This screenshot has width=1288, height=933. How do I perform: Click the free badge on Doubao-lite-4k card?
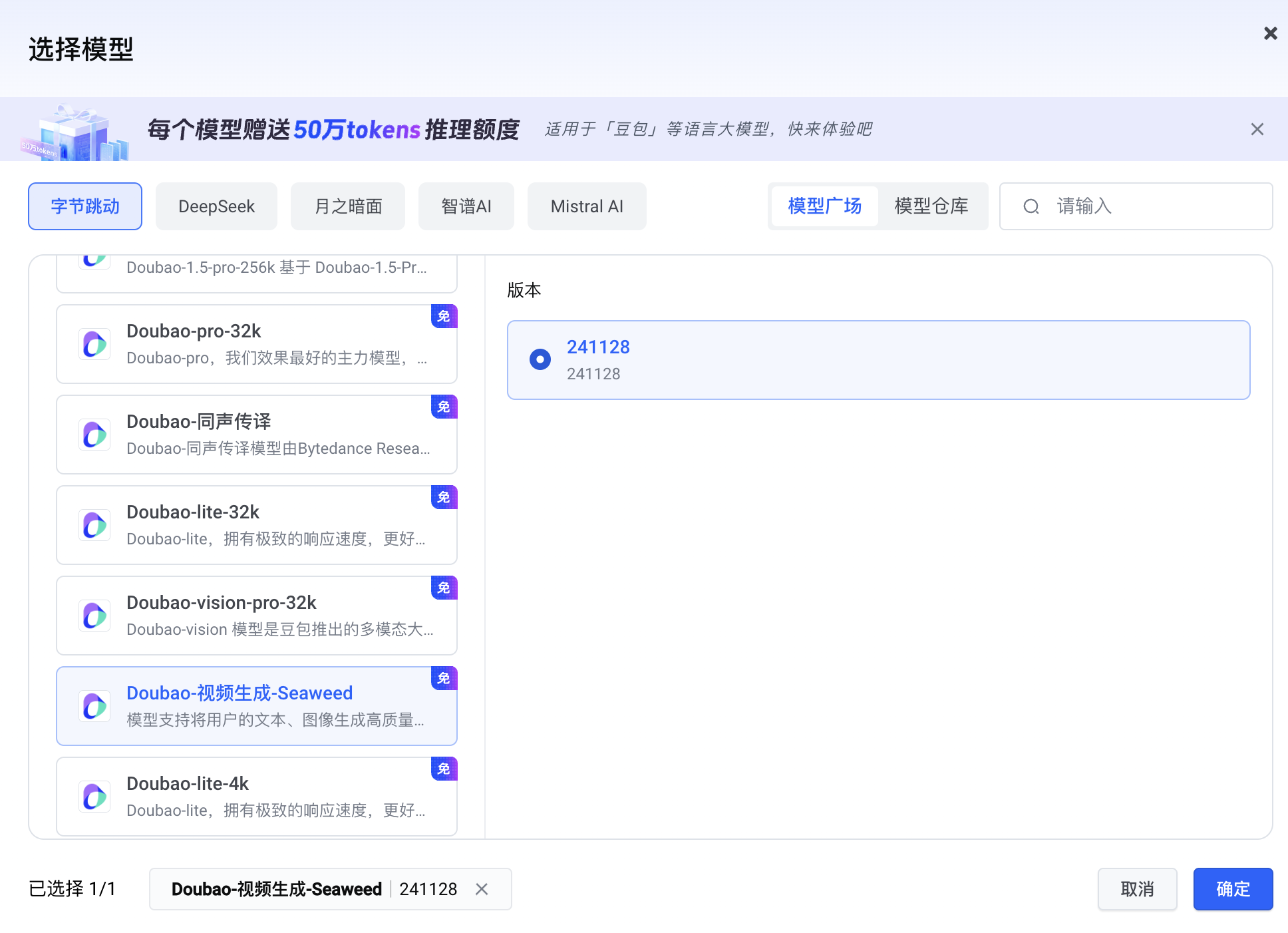[x=444, y=769]
